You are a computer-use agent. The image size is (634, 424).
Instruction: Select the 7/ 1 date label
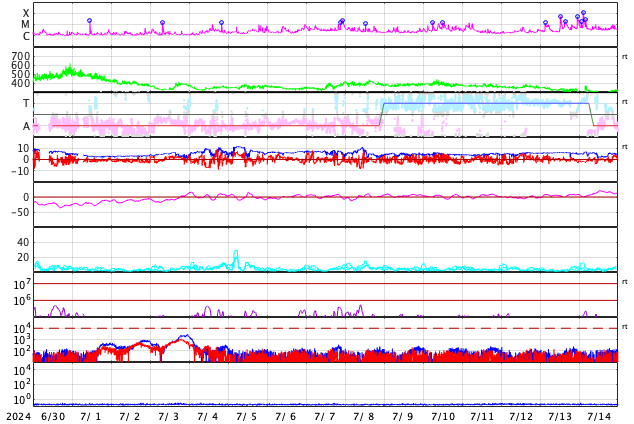pyautogui.click(x=91, y=416)
